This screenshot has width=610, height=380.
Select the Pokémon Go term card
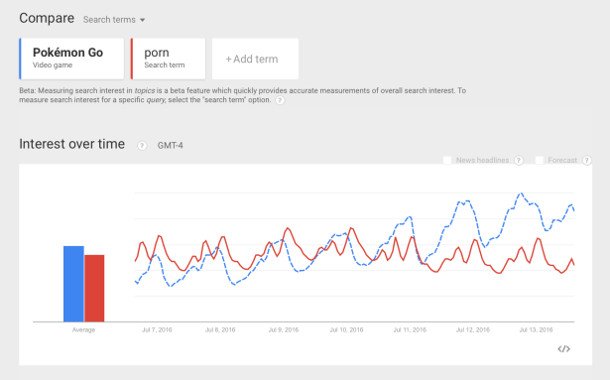[x=72, y=59]
